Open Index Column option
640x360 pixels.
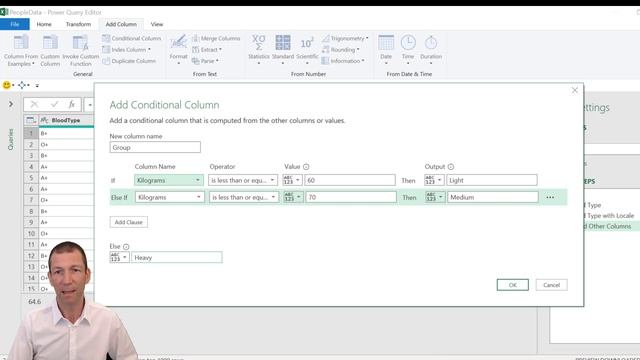[127, 49]
